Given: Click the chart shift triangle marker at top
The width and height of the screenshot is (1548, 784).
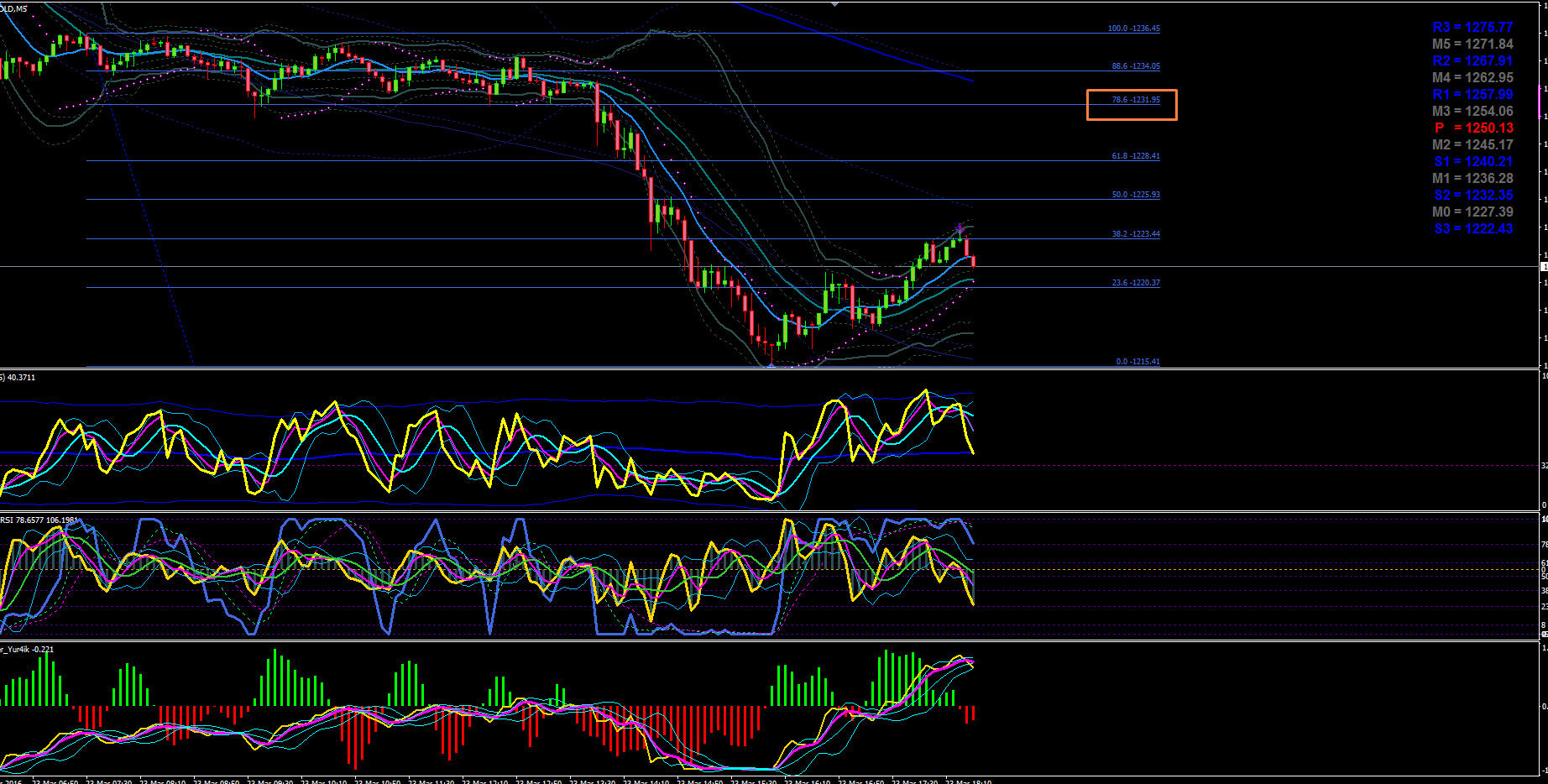Looking at the screenshot, I should point(834,4).
